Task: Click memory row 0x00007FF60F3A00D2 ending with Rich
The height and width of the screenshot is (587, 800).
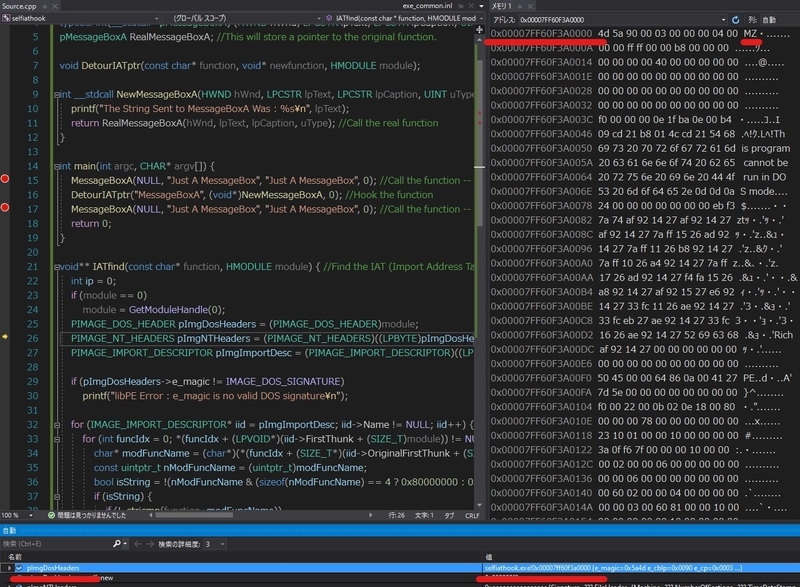Action: point(642,335)
